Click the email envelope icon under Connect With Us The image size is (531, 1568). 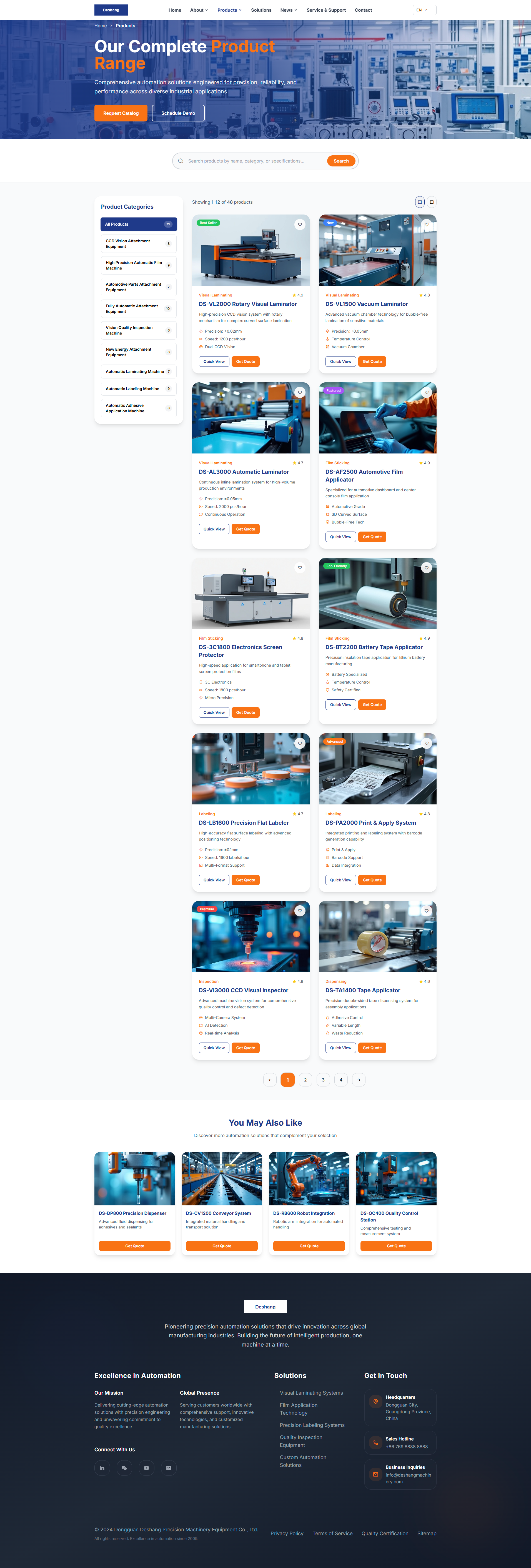[169, 1468]
